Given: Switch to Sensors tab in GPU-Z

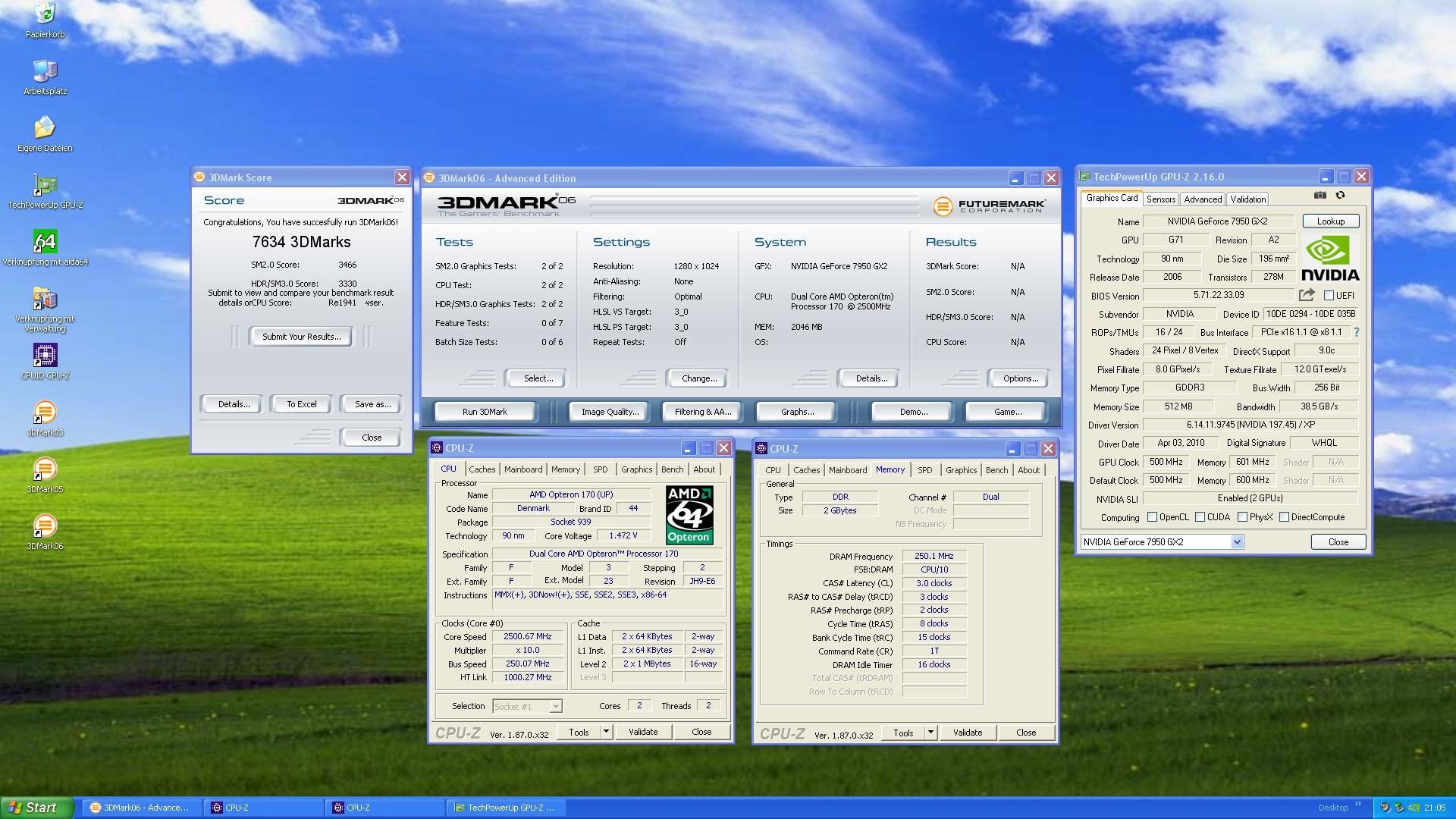Looking at the screenshot, I should pyautogui.click(x=1160, y=199).
